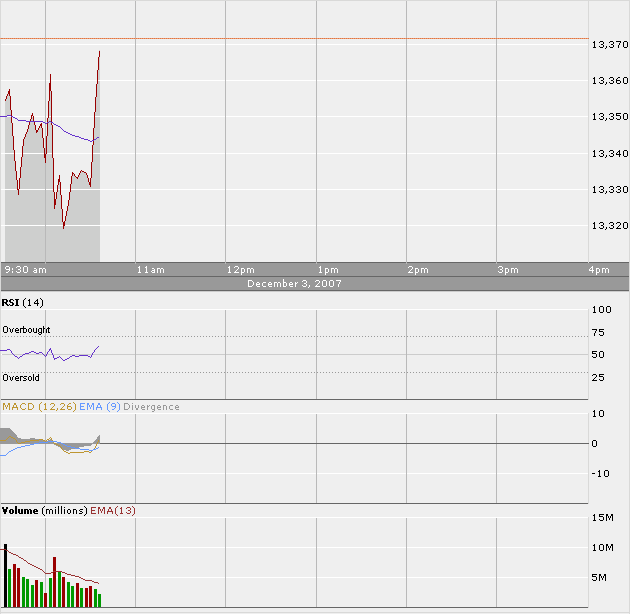This screenshot has height=615, width=630.
Task: Click the 13,350 price axis label
Action: pos(609,116)
